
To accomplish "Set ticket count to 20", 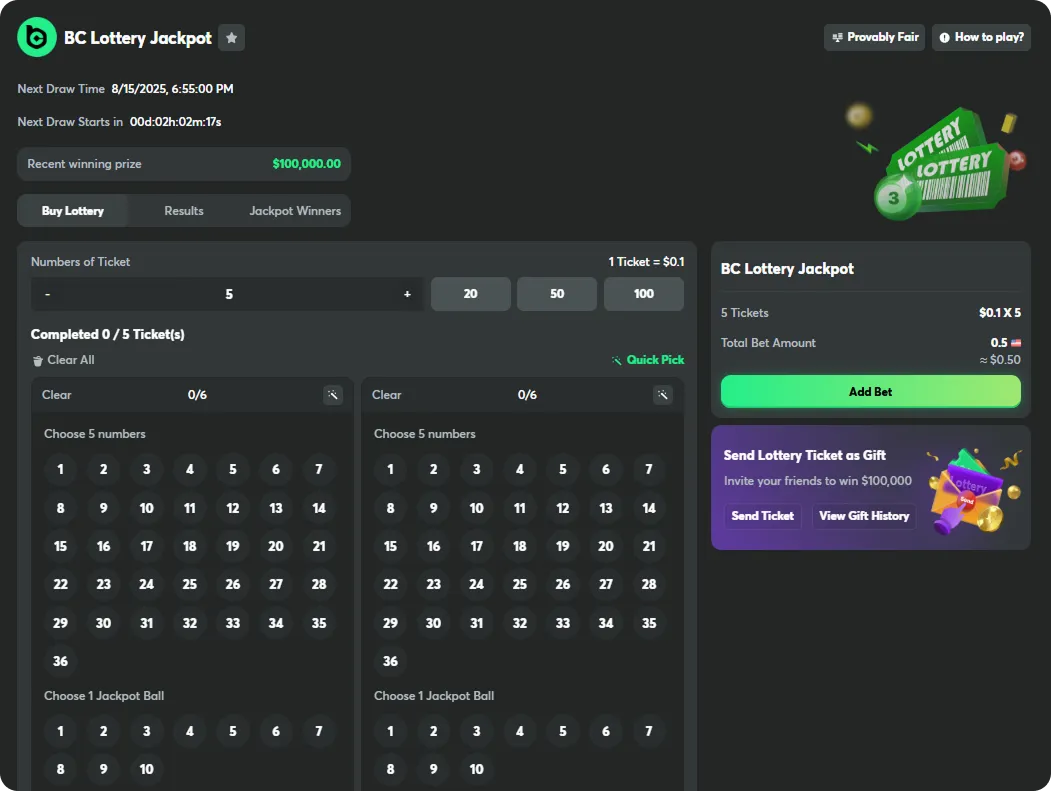I will [471, 294].
